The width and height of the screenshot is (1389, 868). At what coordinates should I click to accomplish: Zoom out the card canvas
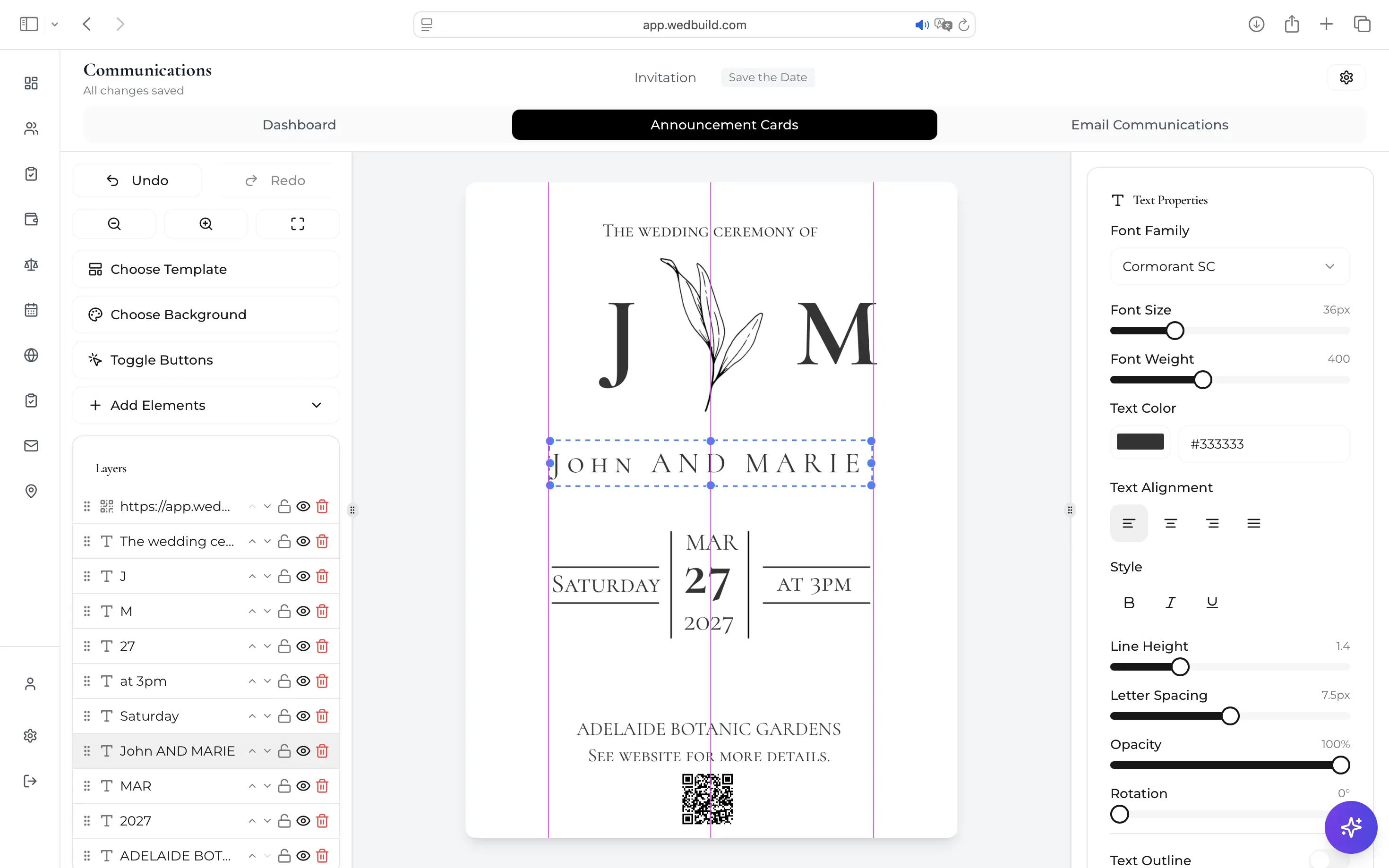tap(114, 224)
